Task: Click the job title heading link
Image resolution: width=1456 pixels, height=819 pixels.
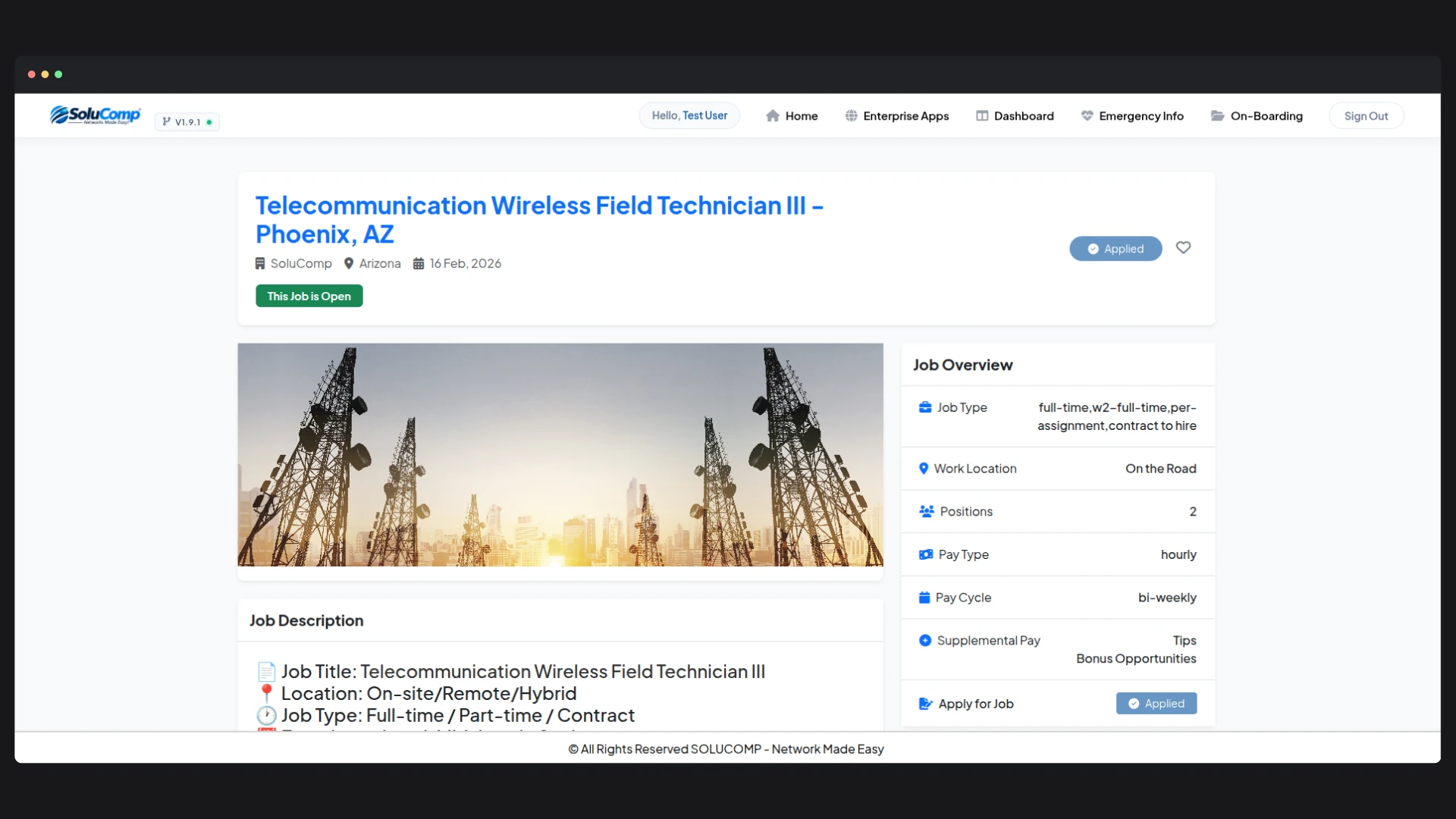Action: pyautogui.click(x=539, y=220)
